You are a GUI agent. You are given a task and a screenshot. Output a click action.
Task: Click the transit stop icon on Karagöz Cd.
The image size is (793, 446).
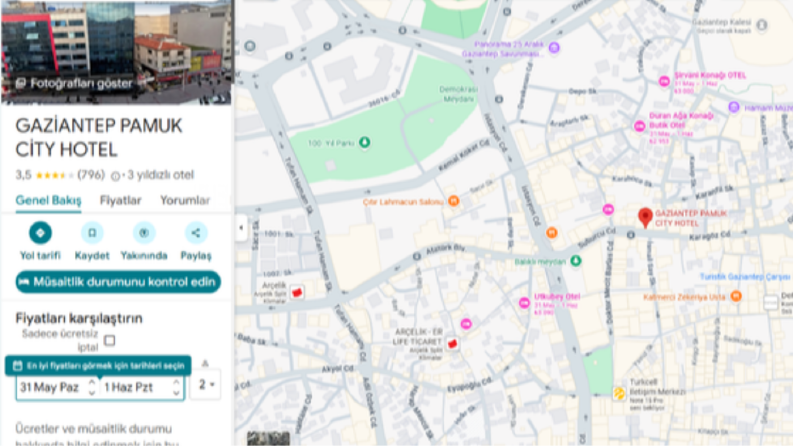coord(631,235)
